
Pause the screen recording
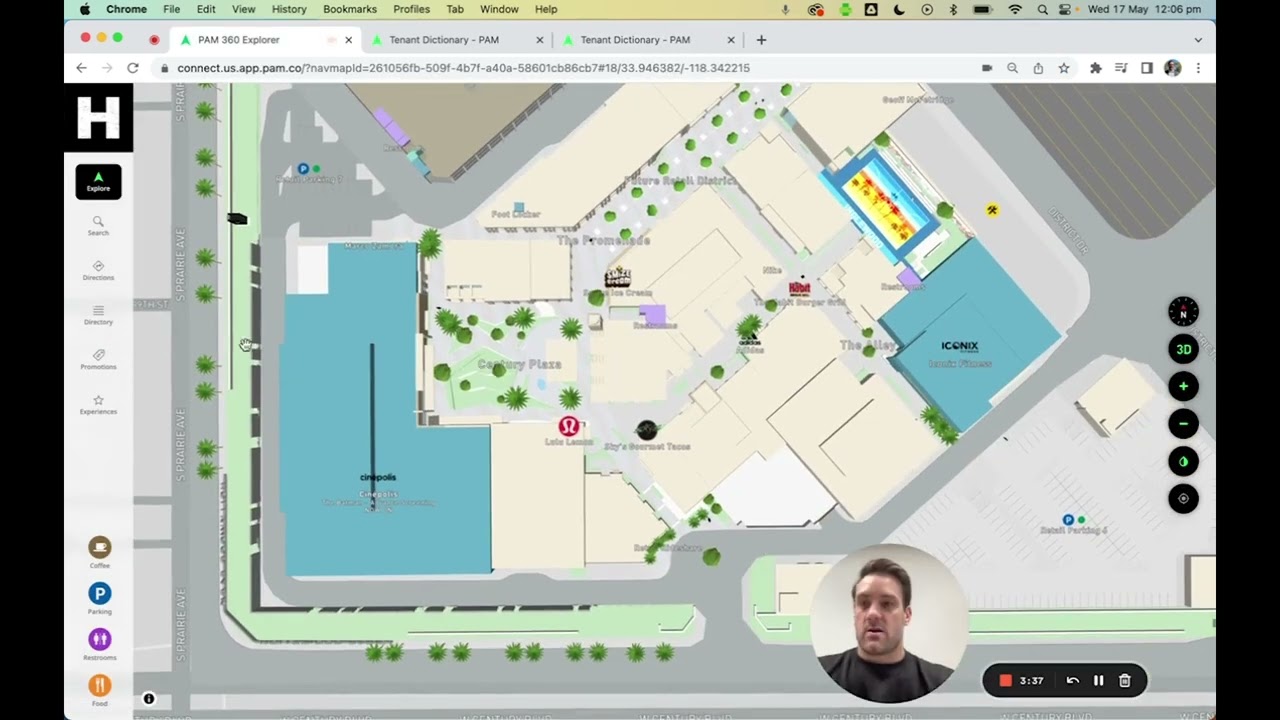pyautogui.click(x=1098, y=681)
